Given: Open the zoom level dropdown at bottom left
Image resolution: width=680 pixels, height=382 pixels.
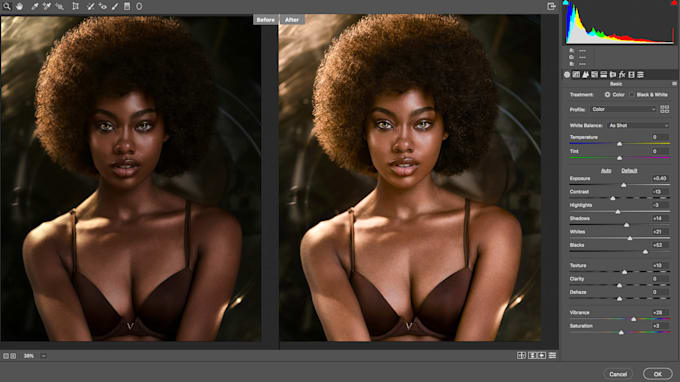Looking at the screenshot, I should click(44, 356).
